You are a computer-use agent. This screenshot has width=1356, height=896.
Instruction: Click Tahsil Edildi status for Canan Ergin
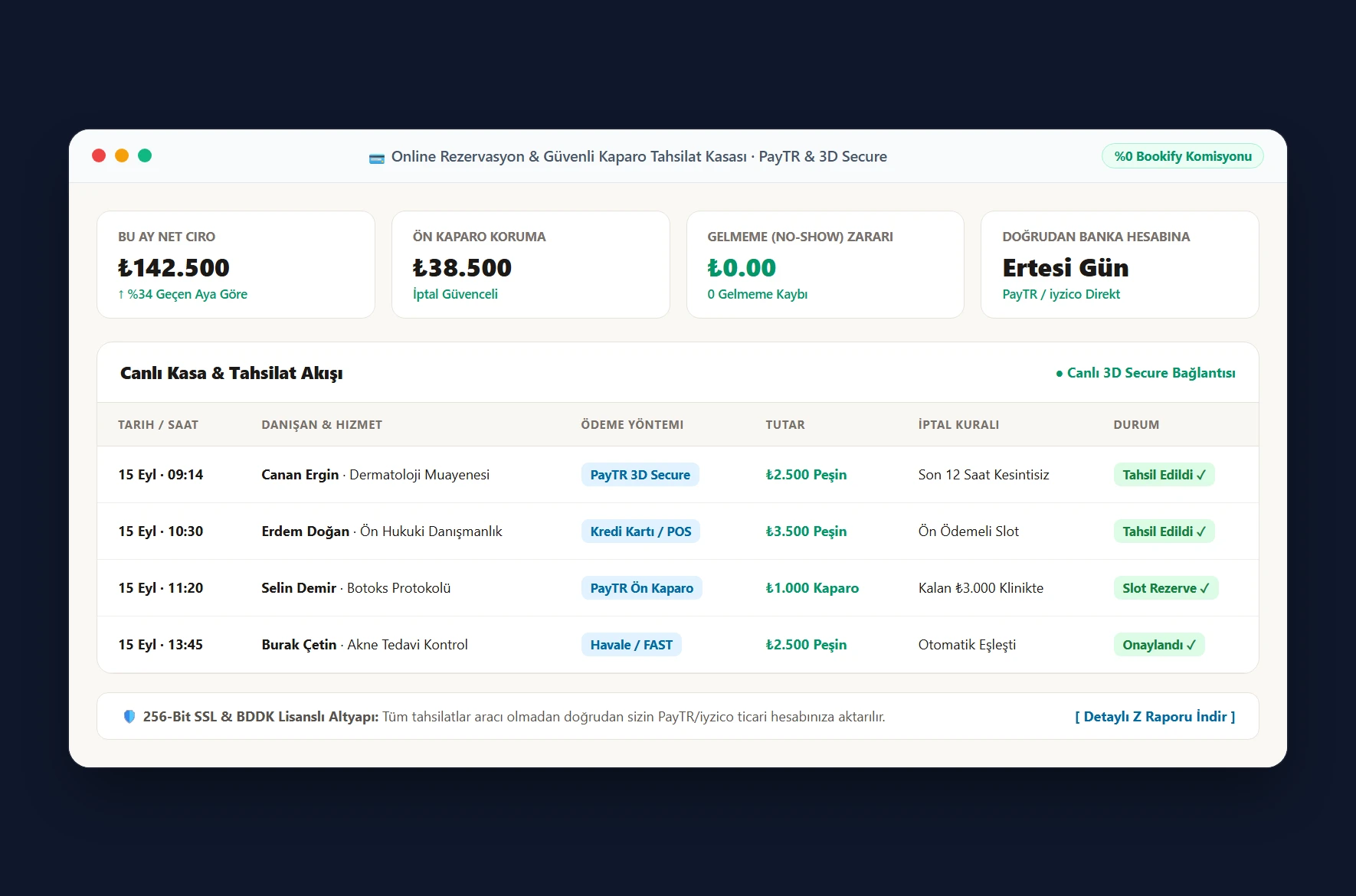tap(1164, 475)
